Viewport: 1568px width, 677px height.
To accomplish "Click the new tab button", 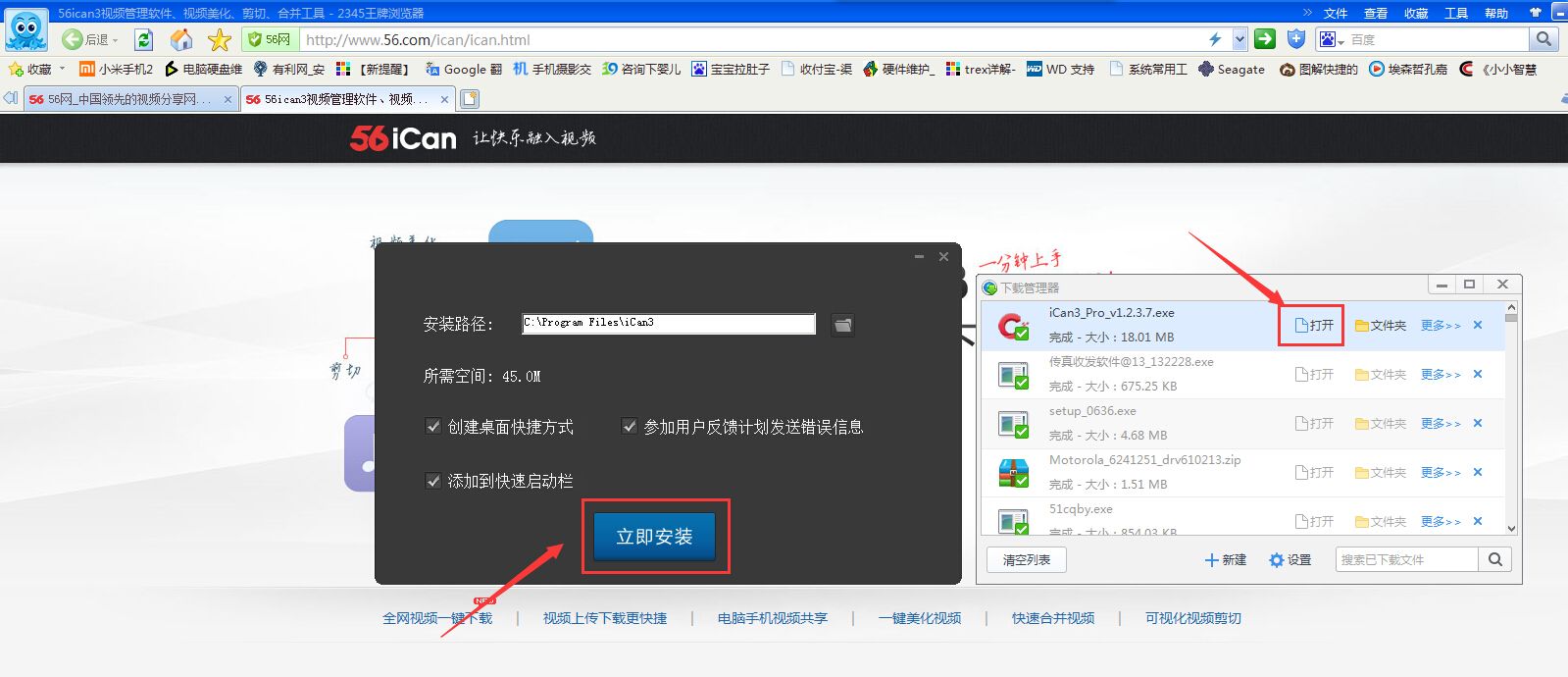I will pyautogui.click(x=470, y=99).
